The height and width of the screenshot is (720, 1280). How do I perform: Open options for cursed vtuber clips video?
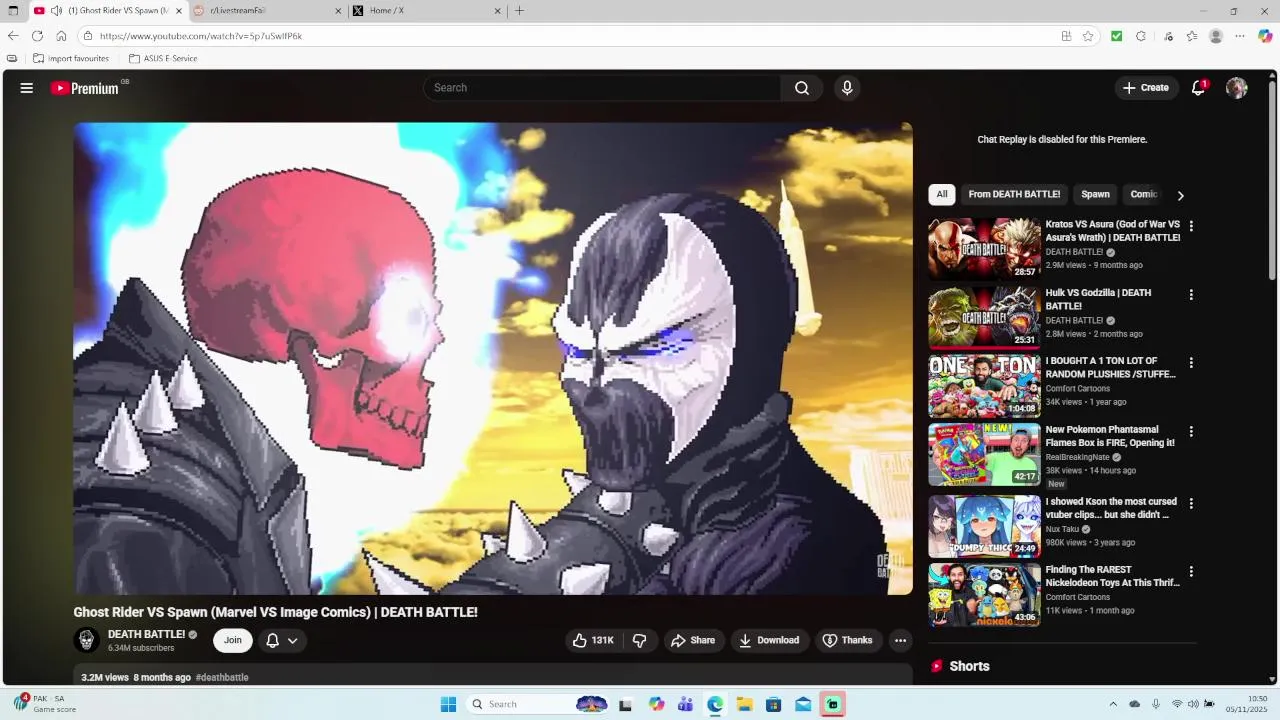1191,504
